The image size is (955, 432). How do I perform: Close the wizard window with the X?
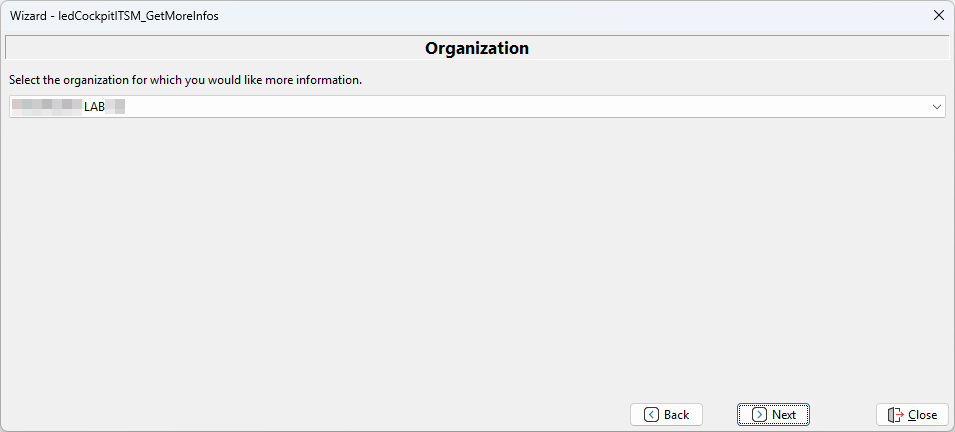(x=938, y=15)
